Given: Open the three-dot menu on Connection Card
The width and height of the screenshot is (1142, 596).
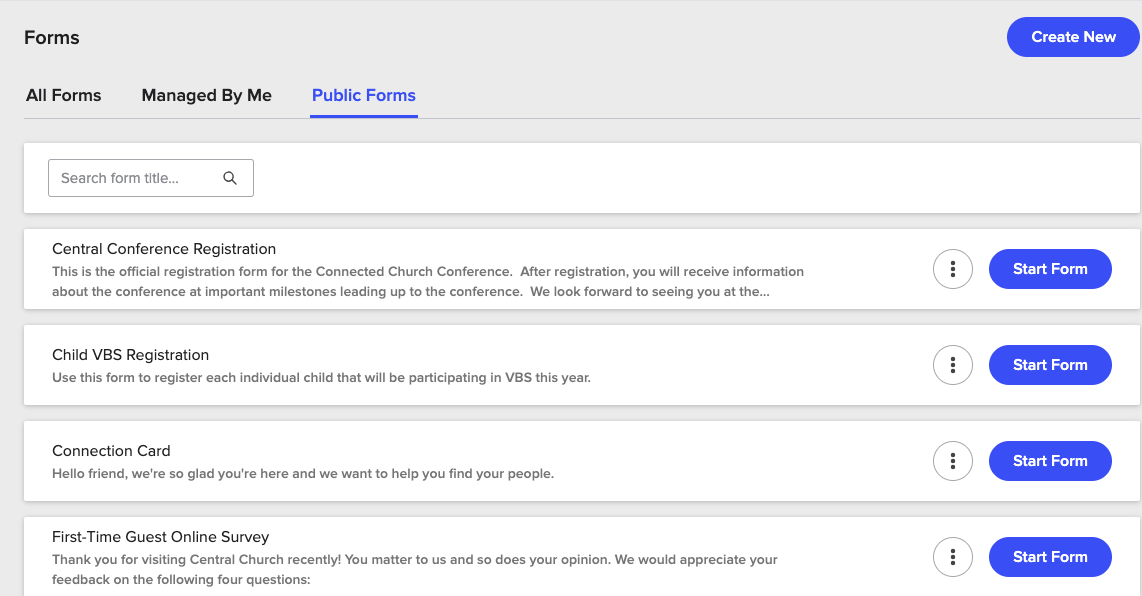Looking at the screenshot, I should pos(952,460).
